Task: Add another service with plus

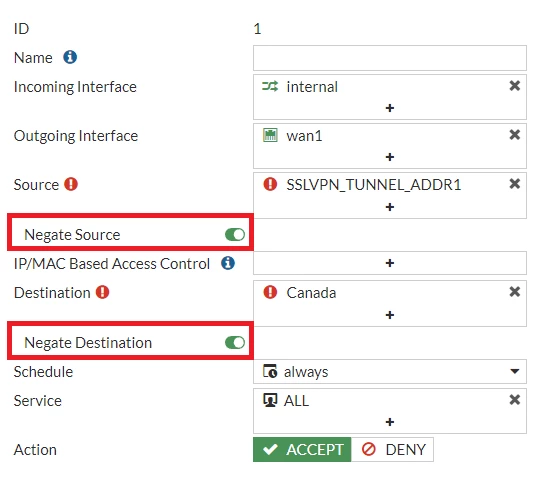Action: [x=390, y=422]
